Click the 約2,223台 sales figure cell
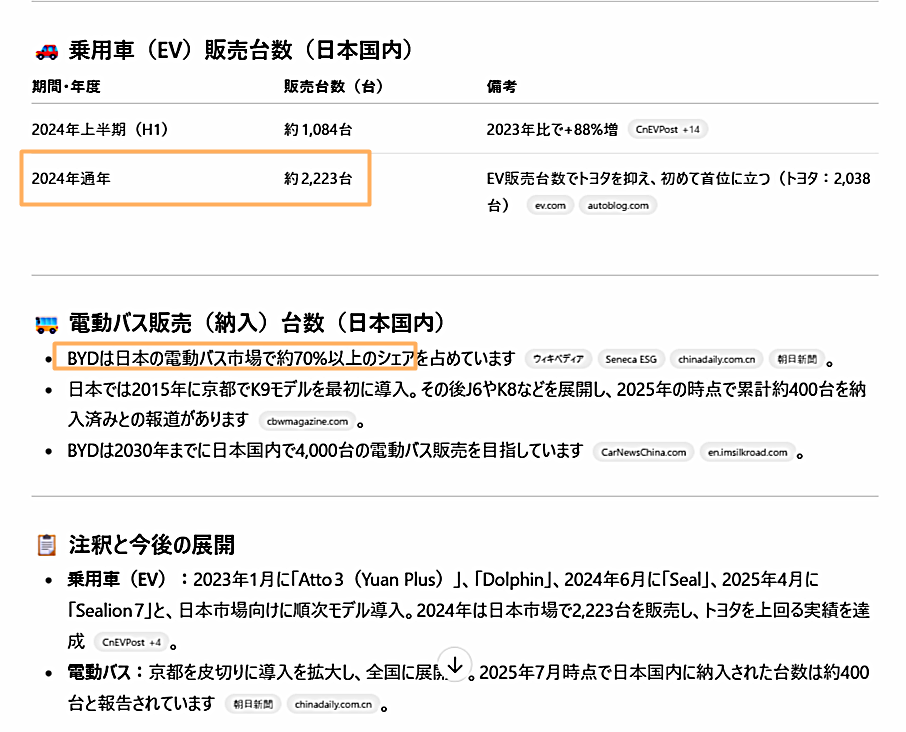 [x=318, y=179]
